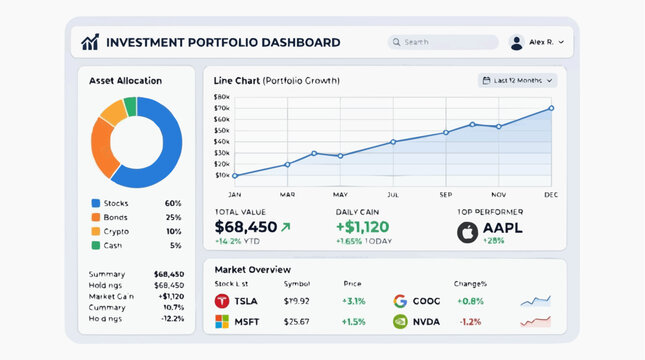This screenshot has width=645, height=360.
Task: Click the dark orange Bonds legend swatch
Action: tap(96, 217)
